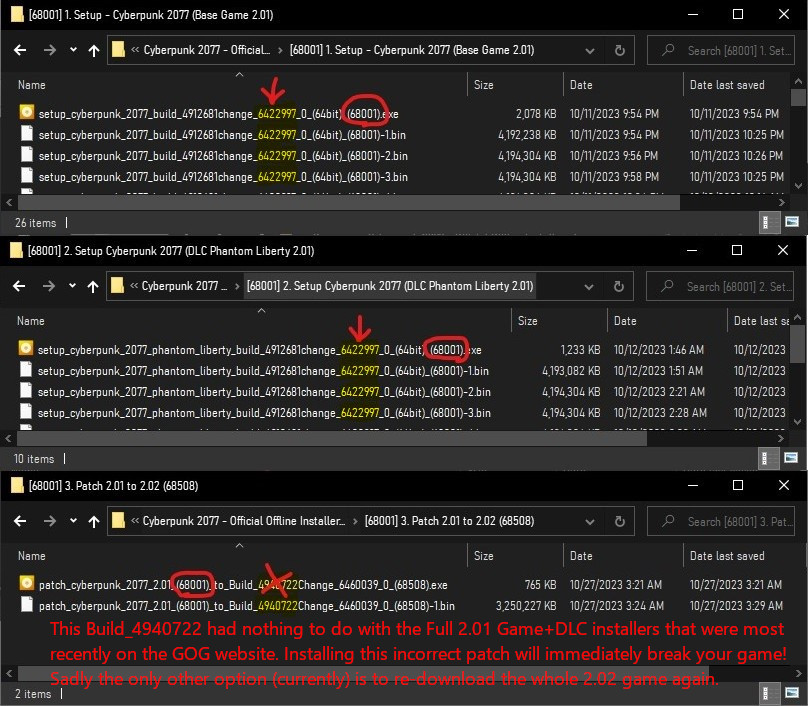Go forward in the Base Game 2.01 window
808x706 pixels.
coord(49,50)
